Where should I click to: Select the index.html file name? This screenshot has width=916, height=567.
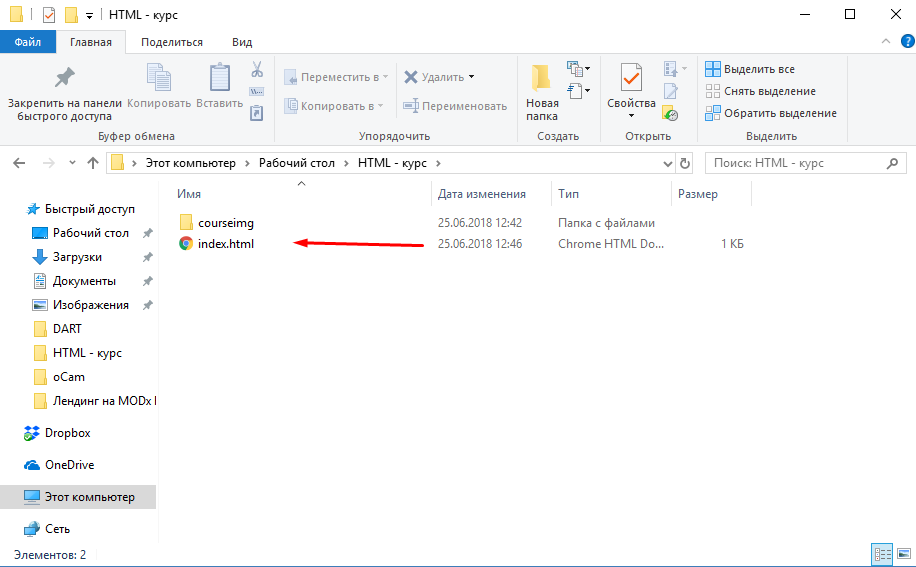pyautogui.click(x=226, y=244)
